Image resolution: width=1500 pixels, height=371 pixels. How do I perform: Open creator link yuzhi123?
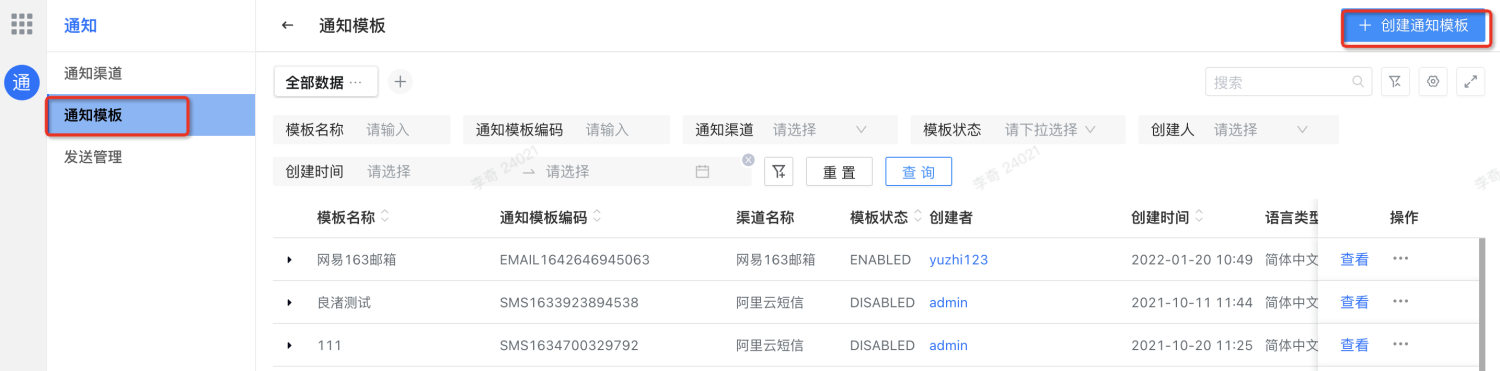958,260
